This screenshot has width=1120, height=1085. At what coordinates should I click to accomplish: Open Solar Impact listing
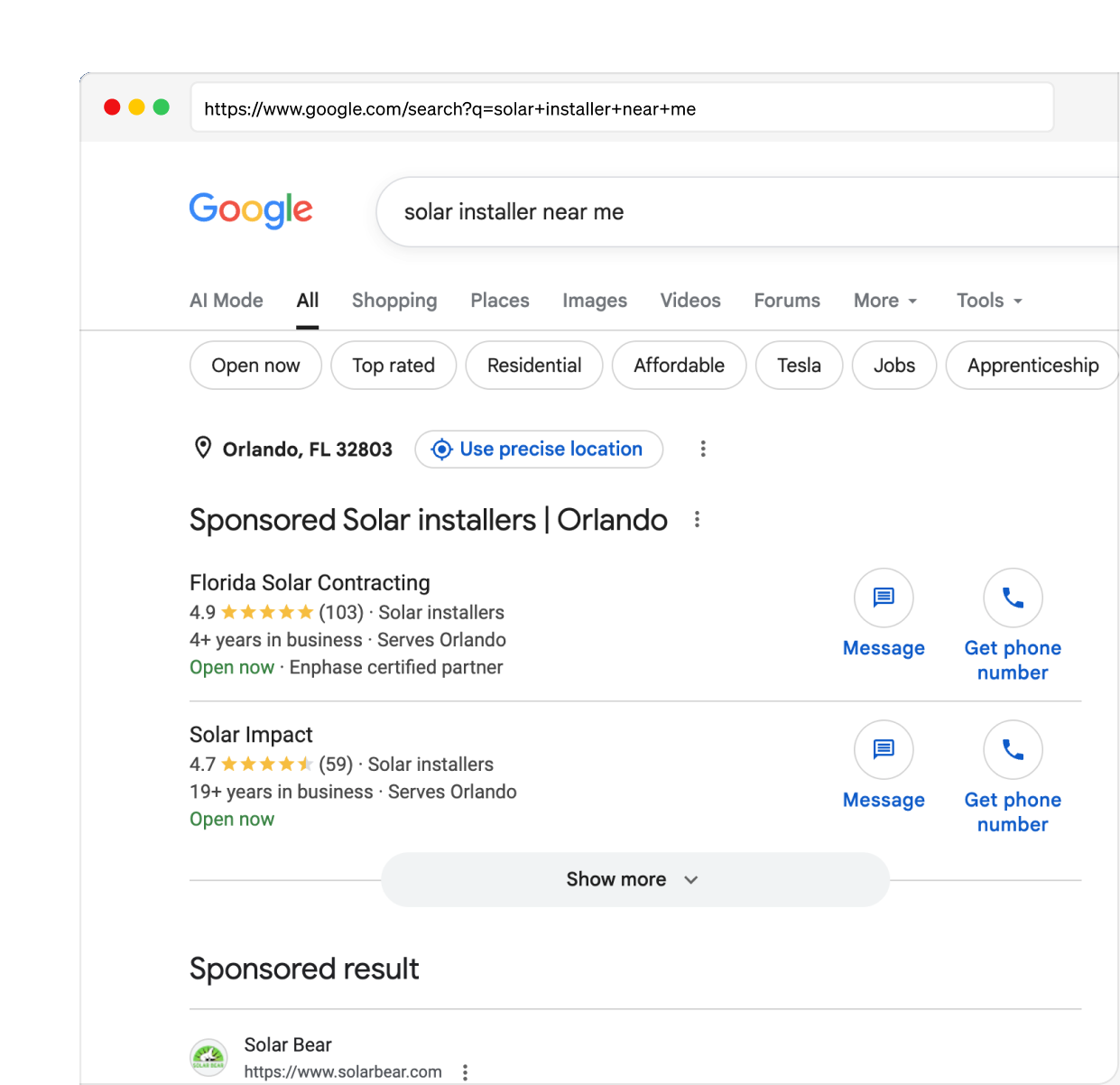point(251,735)
